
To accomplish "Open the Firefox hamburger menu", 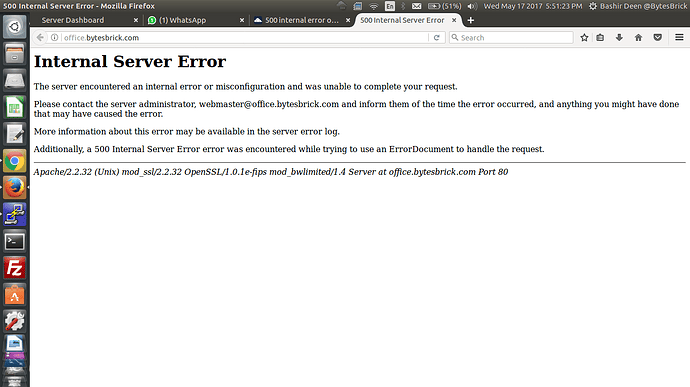I will (x=679, y=38).
